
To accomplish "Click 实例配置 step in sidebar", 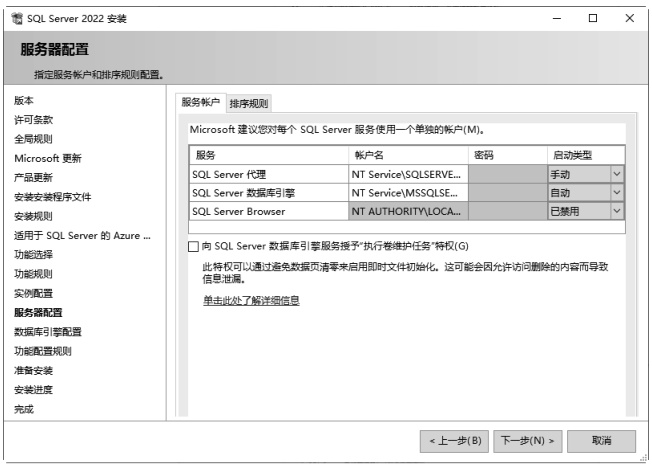I will click(33, 293).
